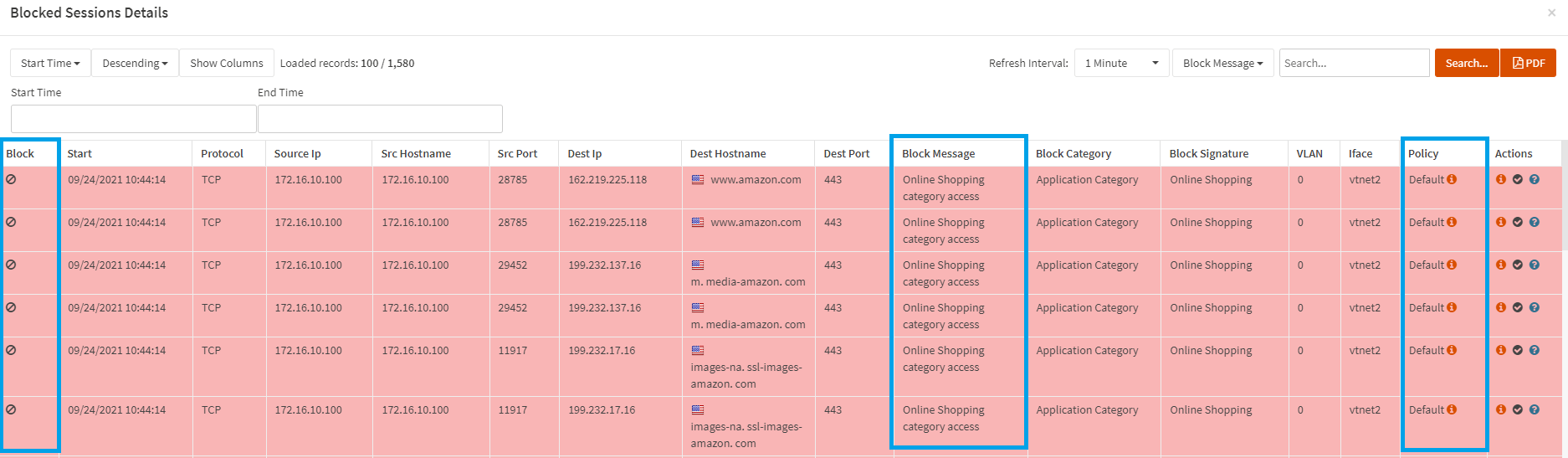Click the block symbol icon in the first row
The width and height of the screenshot is (1568, 458).
(x=11, y=179)
